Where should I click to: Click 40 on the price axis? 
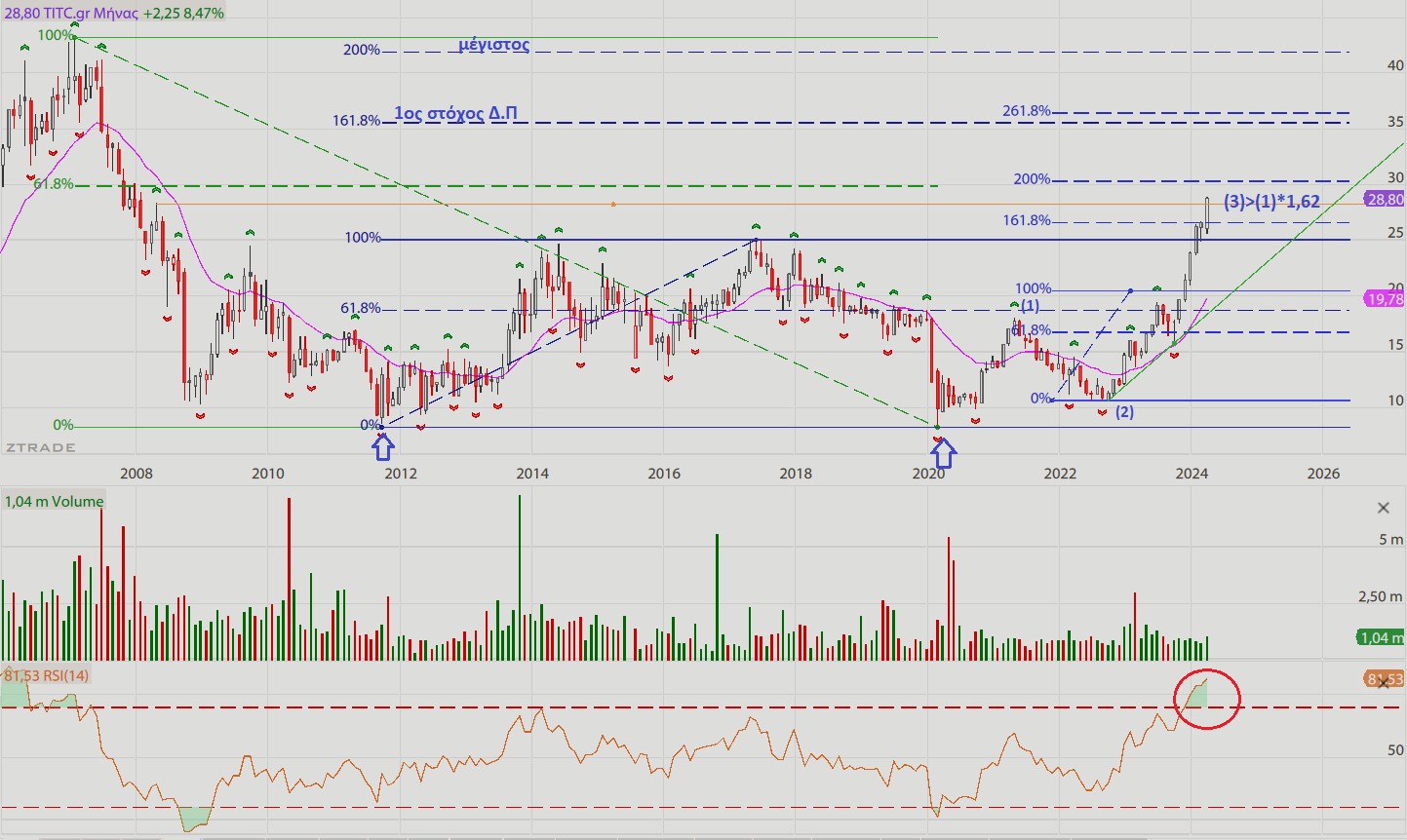pos(1395,65)
